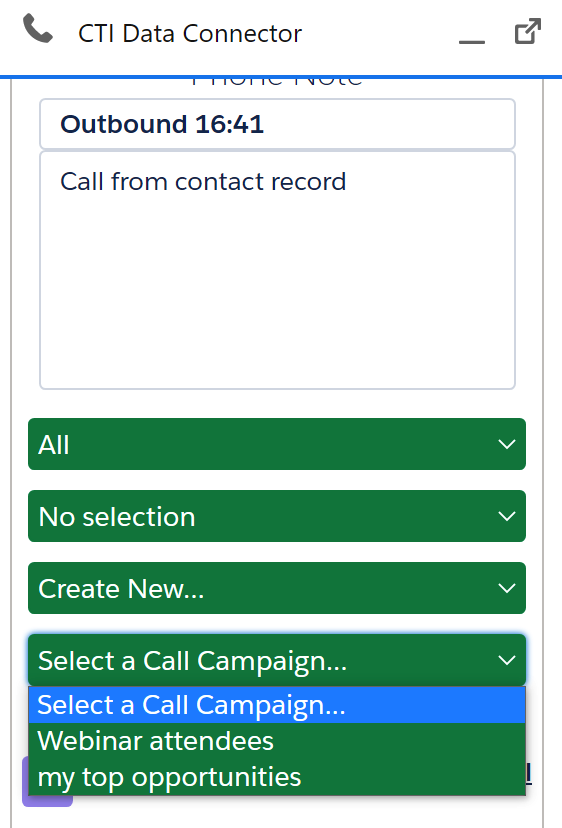Collapse the Select a Call Campaign combo box
562x828 pixels.
[x=277, y=660]
